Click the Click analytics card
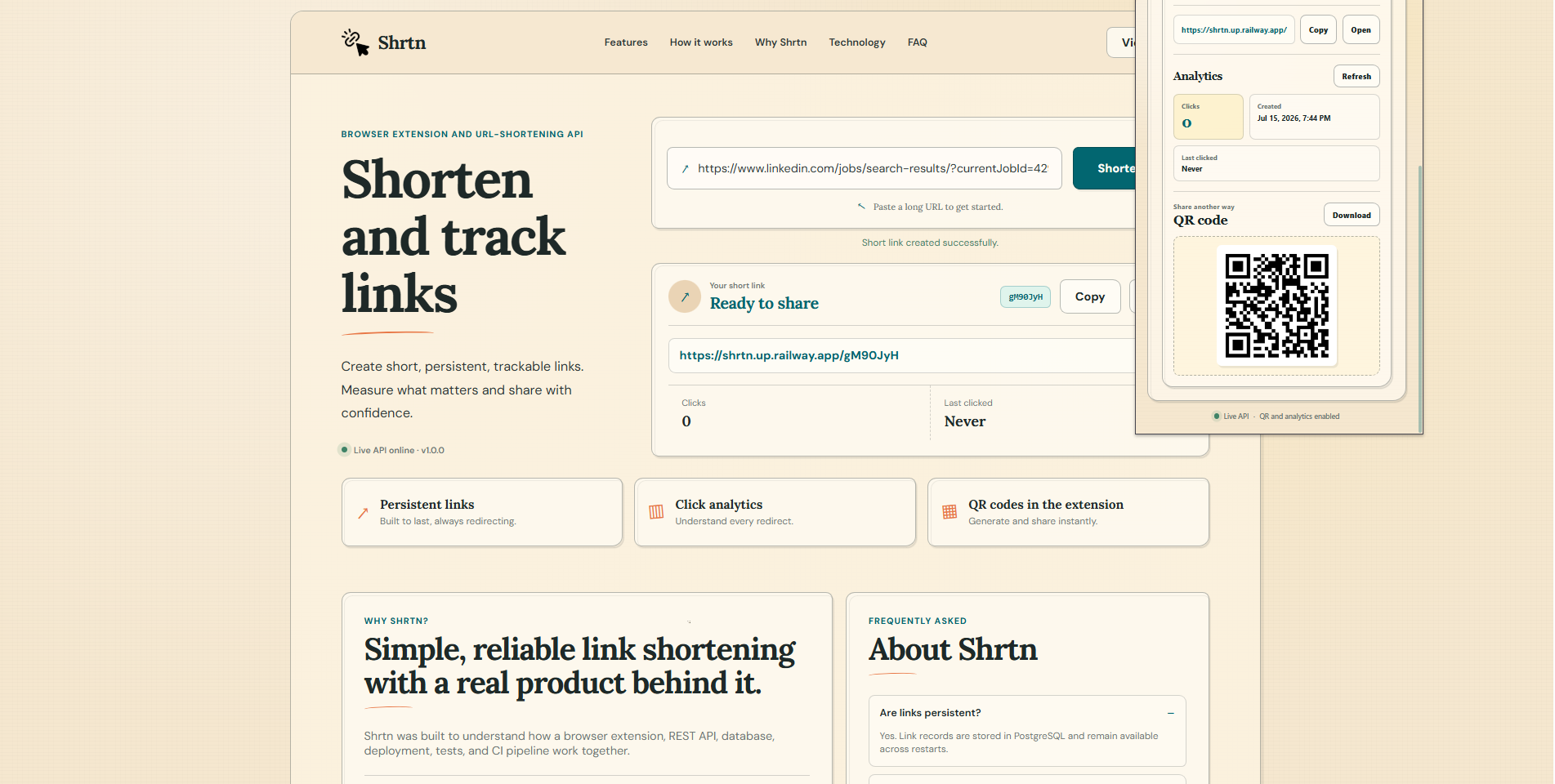1555x784 pixels. coord(775,512)
